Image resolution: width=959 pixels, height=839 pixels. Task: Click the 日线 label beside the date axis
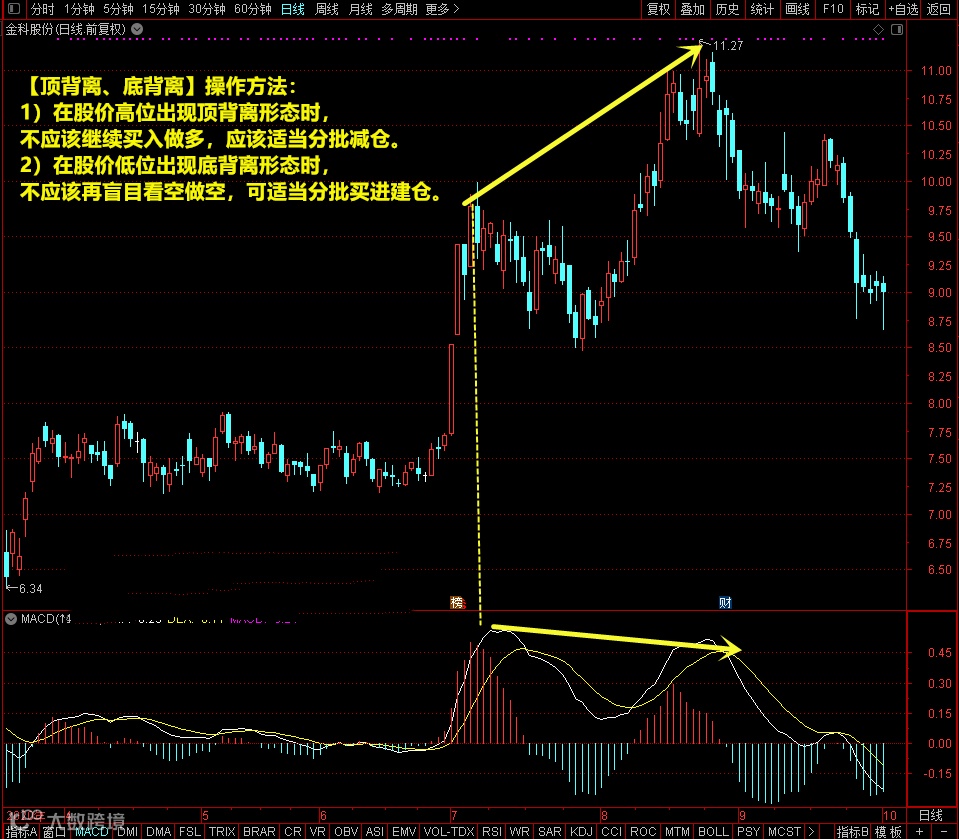tap(931, 815)
